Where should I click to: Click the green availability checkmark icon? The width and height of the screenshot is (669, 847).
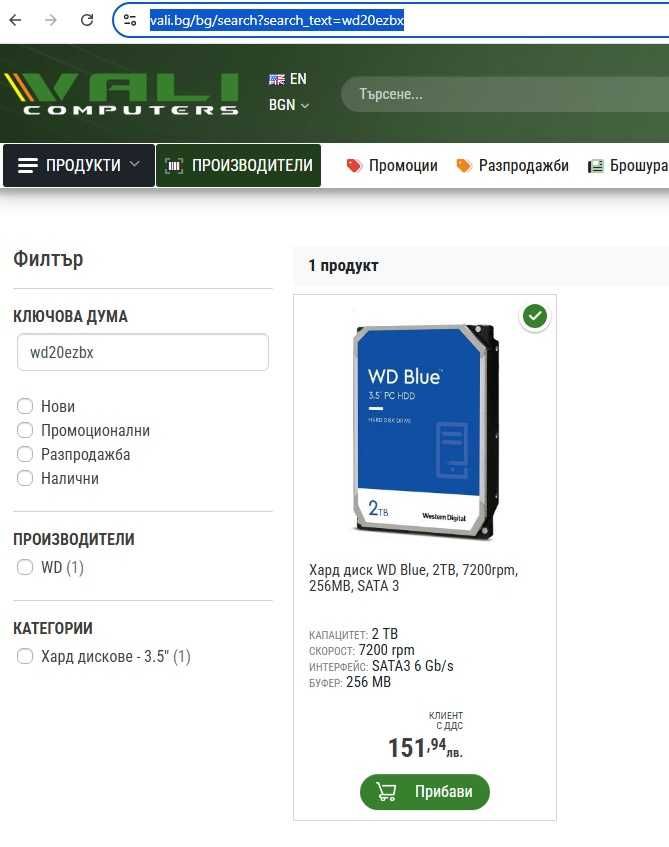point(535,316)
